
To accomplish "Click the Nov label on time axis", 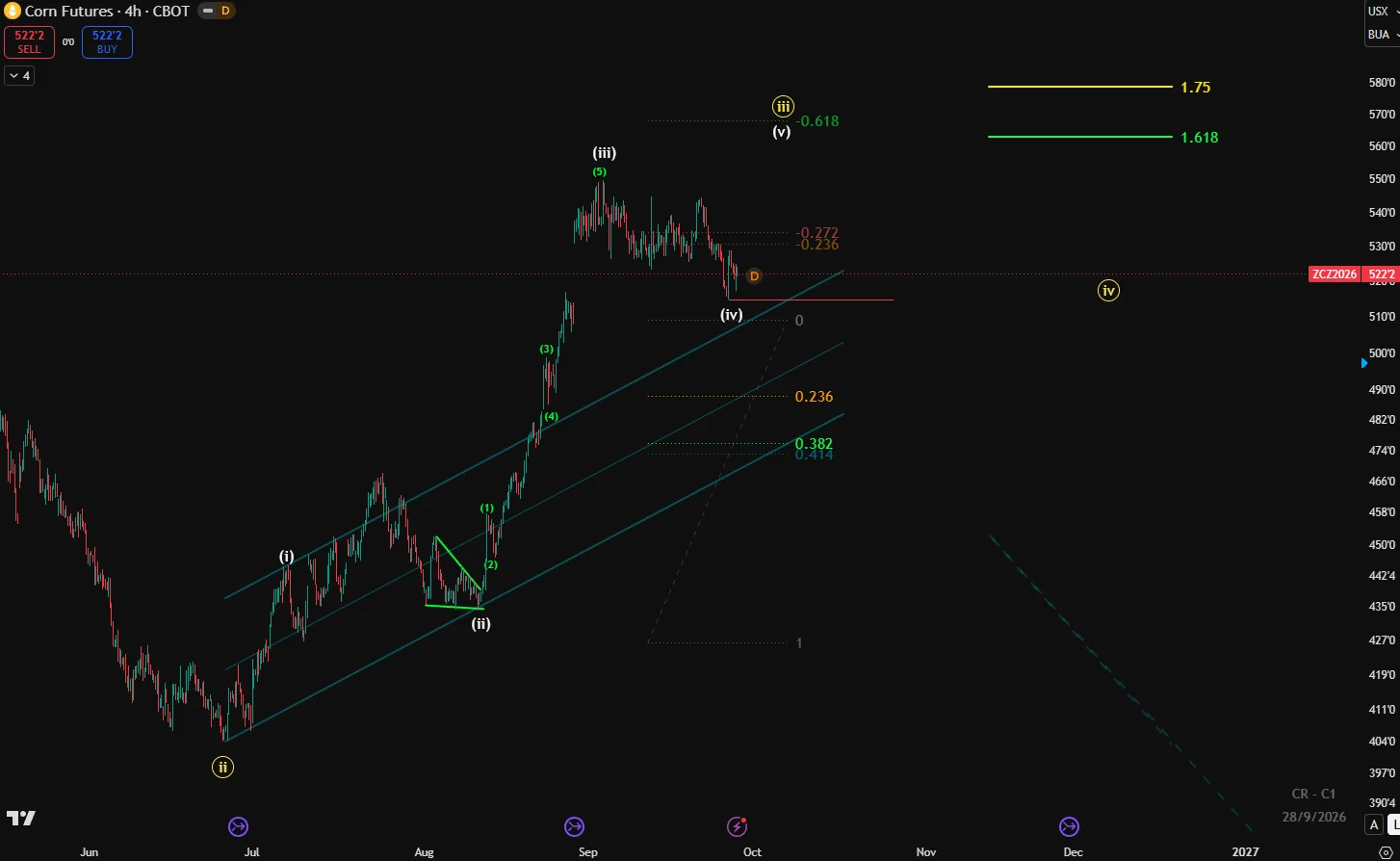I will 926,852.
